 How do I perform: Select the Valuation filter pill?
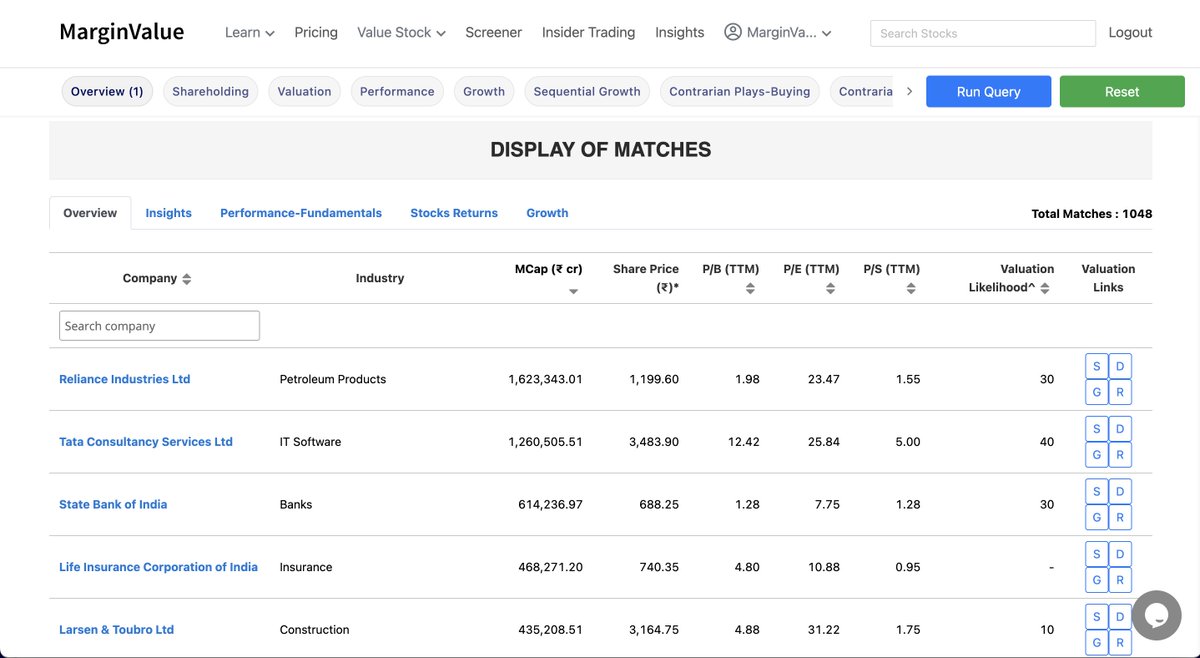304,91
